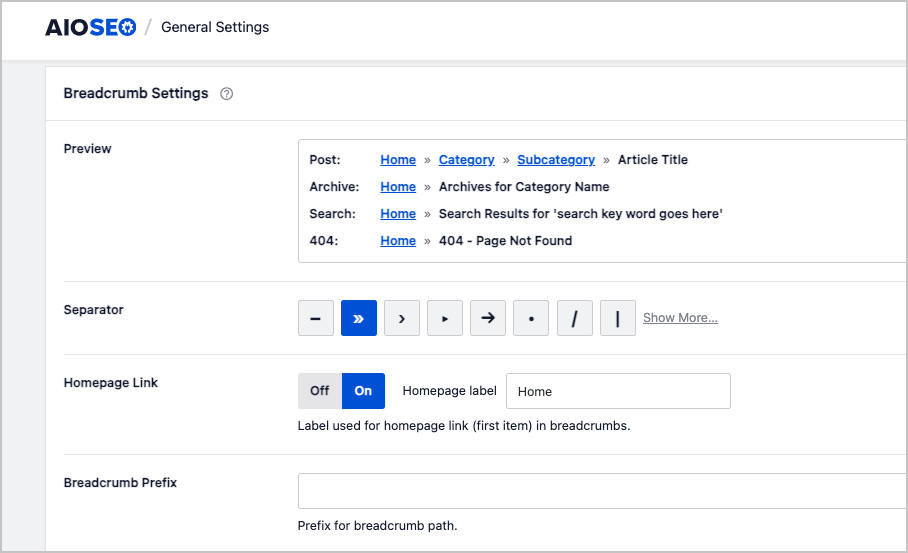Select the small triangle separator

[x=445, y=318]
